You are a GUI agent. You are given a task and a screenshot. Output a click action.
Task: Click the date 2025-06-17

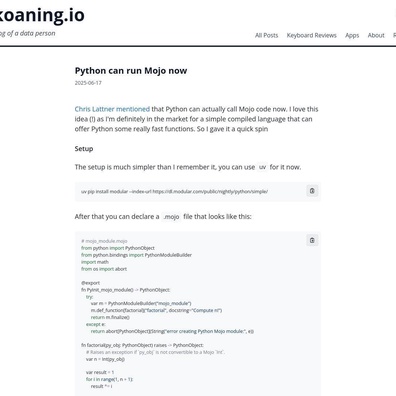click(x=88, y=83)
